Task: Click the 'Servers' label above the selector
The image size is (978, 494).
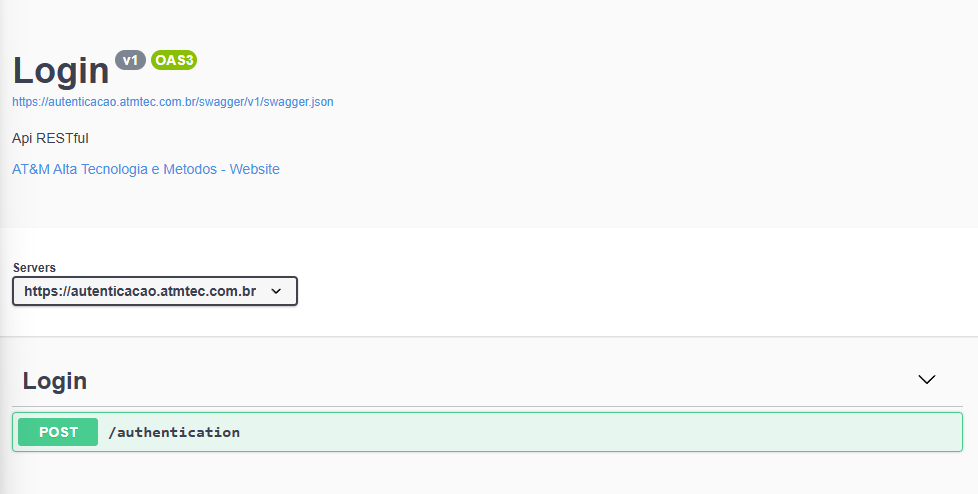Action: coord(34,268)
